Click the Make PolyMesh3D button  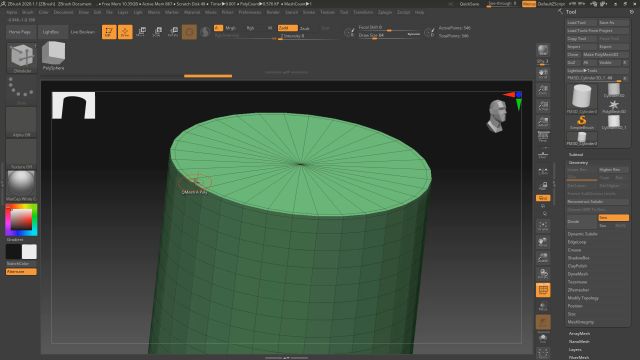pyautogui.click(x=605, y=55)
